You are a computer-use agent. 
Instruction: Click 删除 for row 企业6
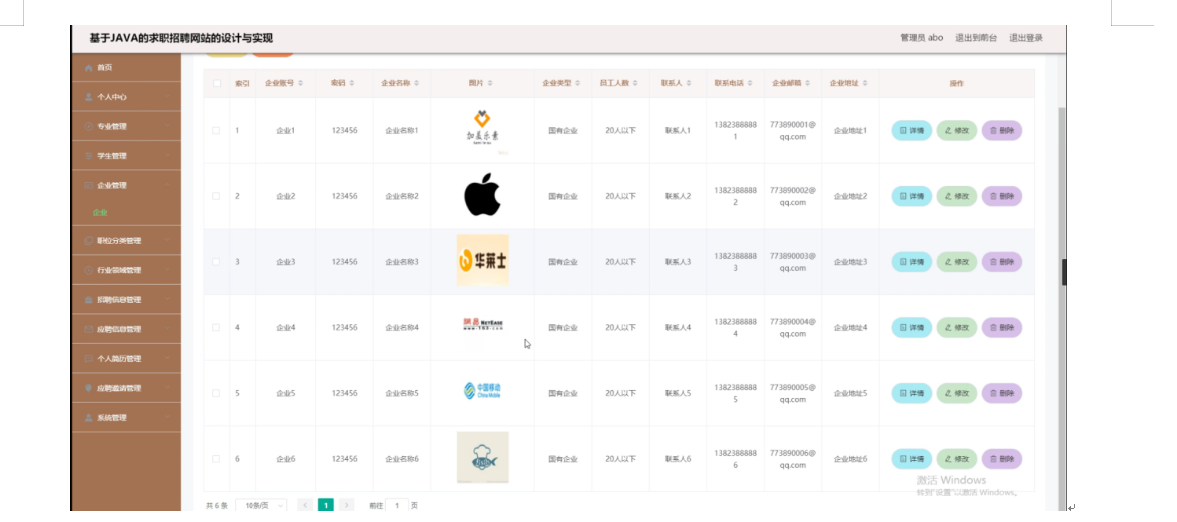[1002, 459]
